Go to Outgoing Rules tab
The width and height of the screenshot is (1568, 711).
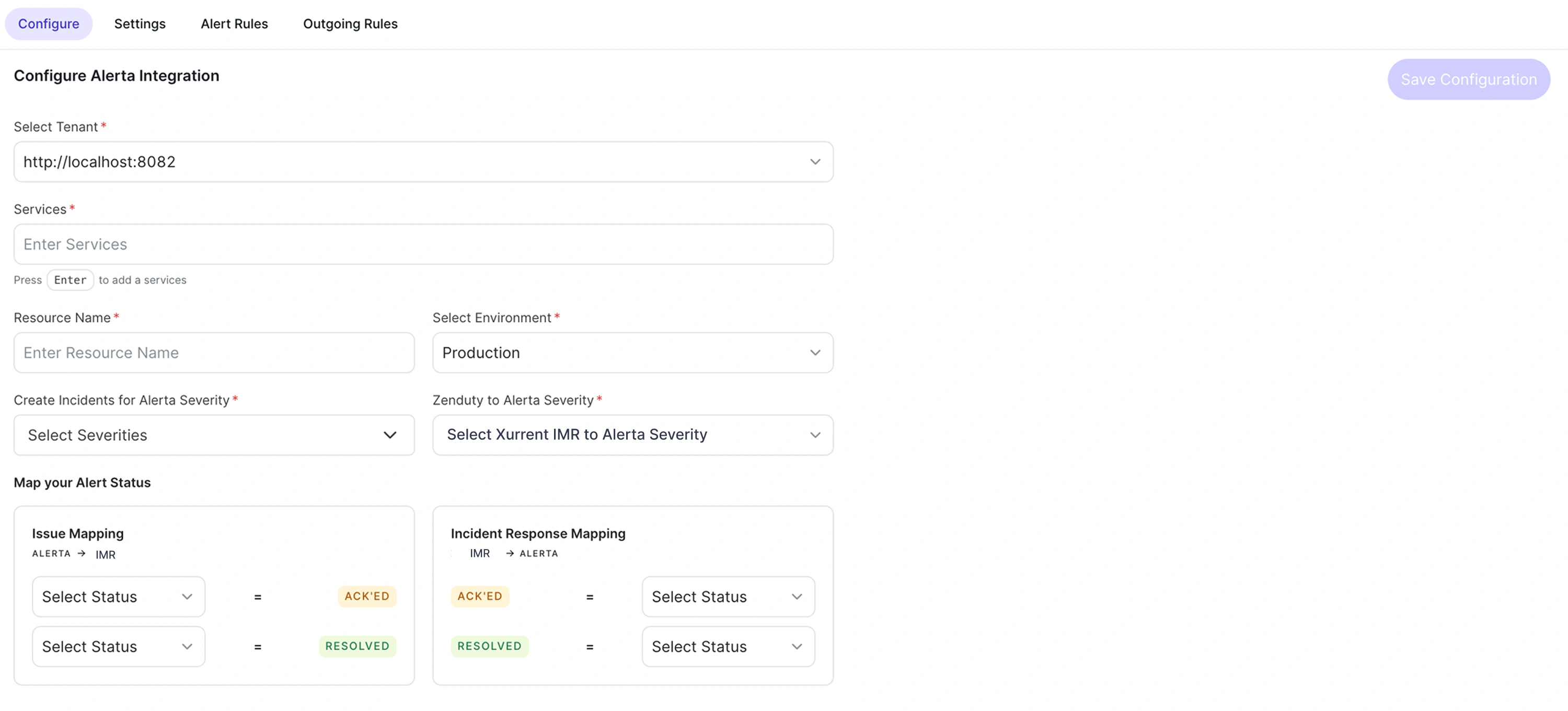pyautogui.click(x=350, y=24)
